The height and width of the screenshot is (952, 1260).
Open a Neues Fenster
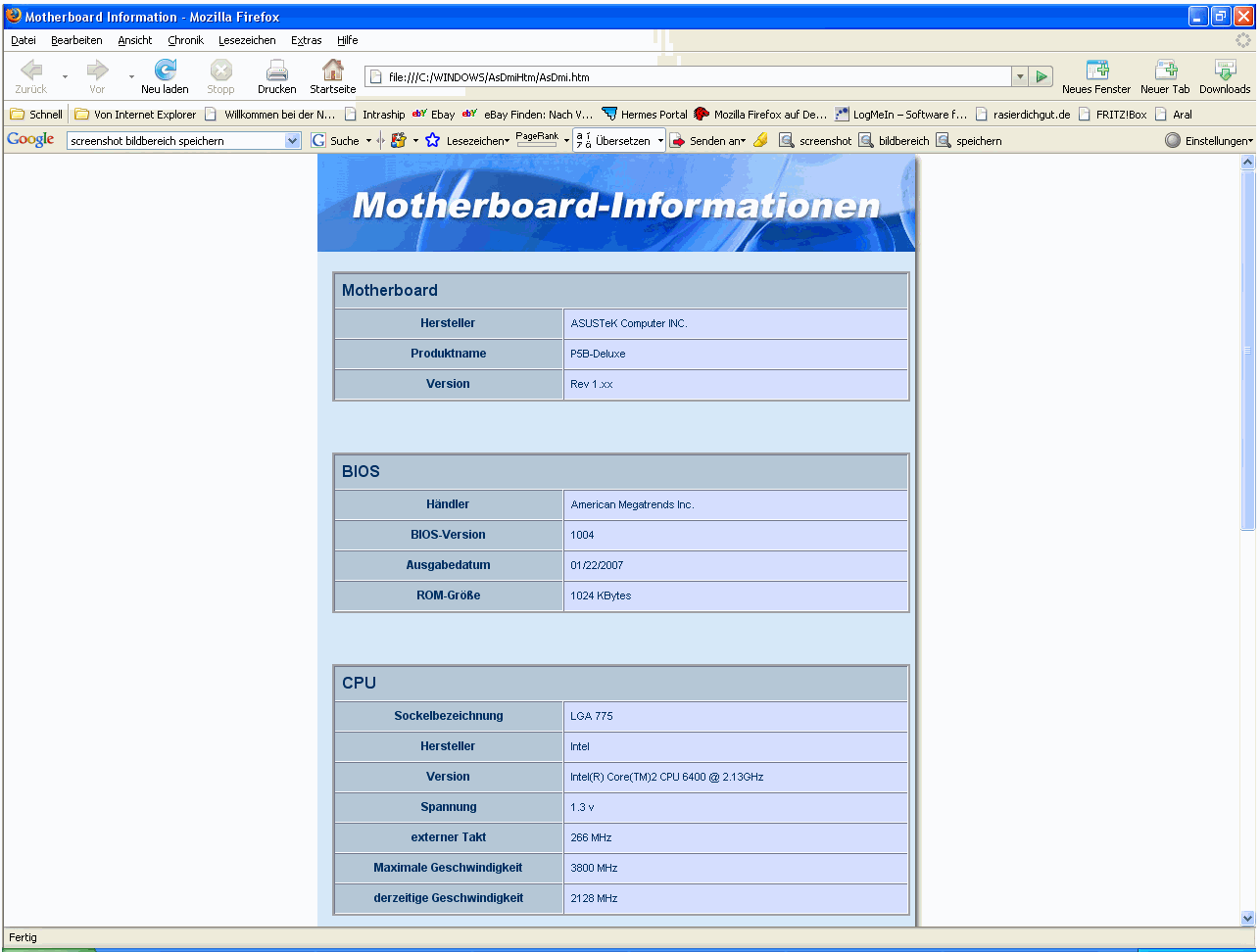pos(1096,75)
